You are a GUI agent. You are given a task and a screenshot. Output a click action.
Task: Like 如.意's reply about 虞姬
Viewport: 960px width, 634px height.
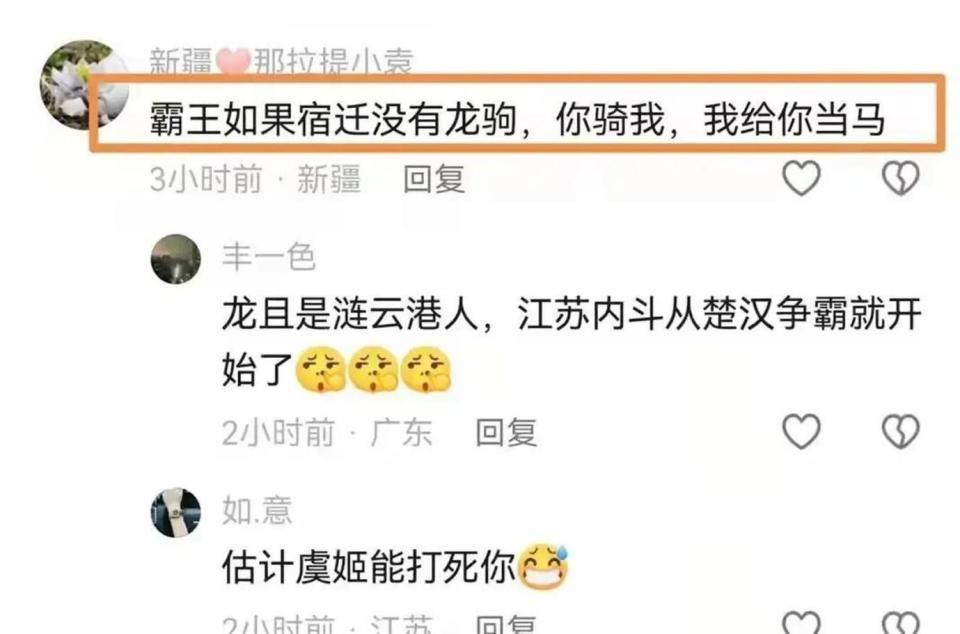coord(801,622)
